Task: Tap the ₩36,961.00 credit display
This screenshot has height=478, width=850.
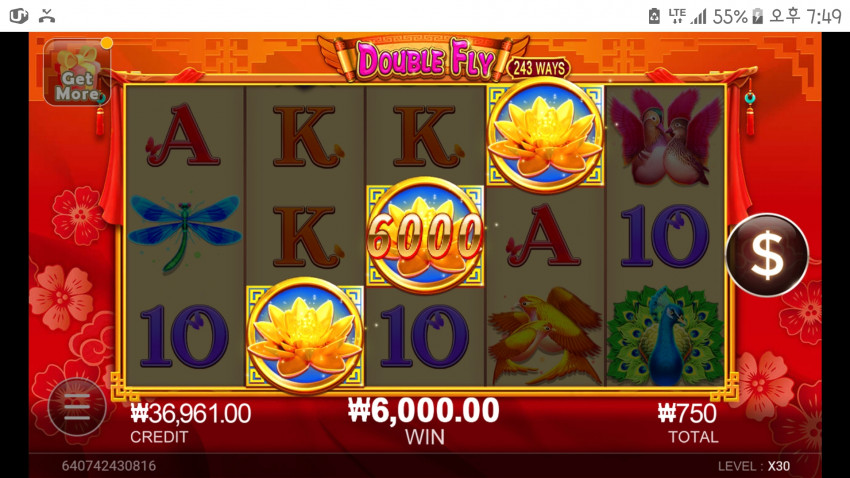Action: click(x=191, y=414)
